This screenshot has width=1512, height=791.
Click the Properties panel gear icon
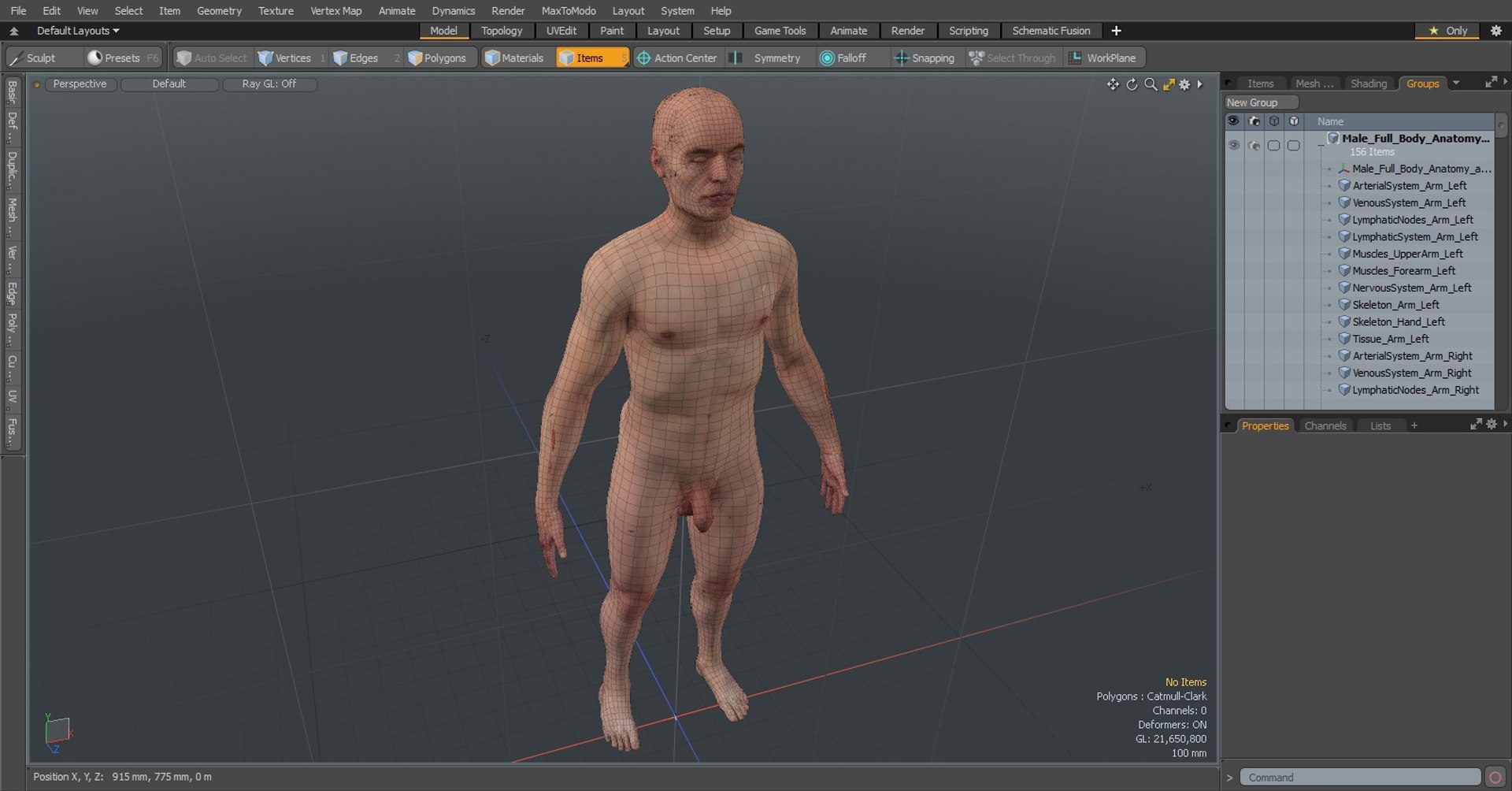1492,425
